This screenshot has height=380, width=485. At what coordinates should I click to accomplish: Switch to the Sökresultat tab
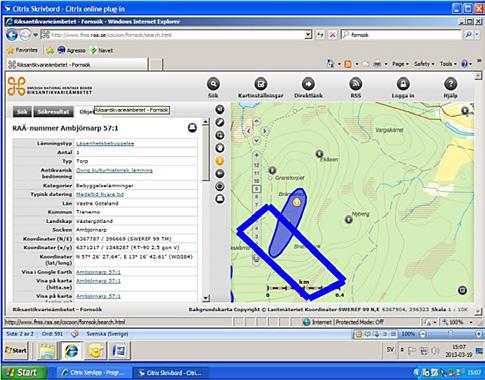(53, 112)
